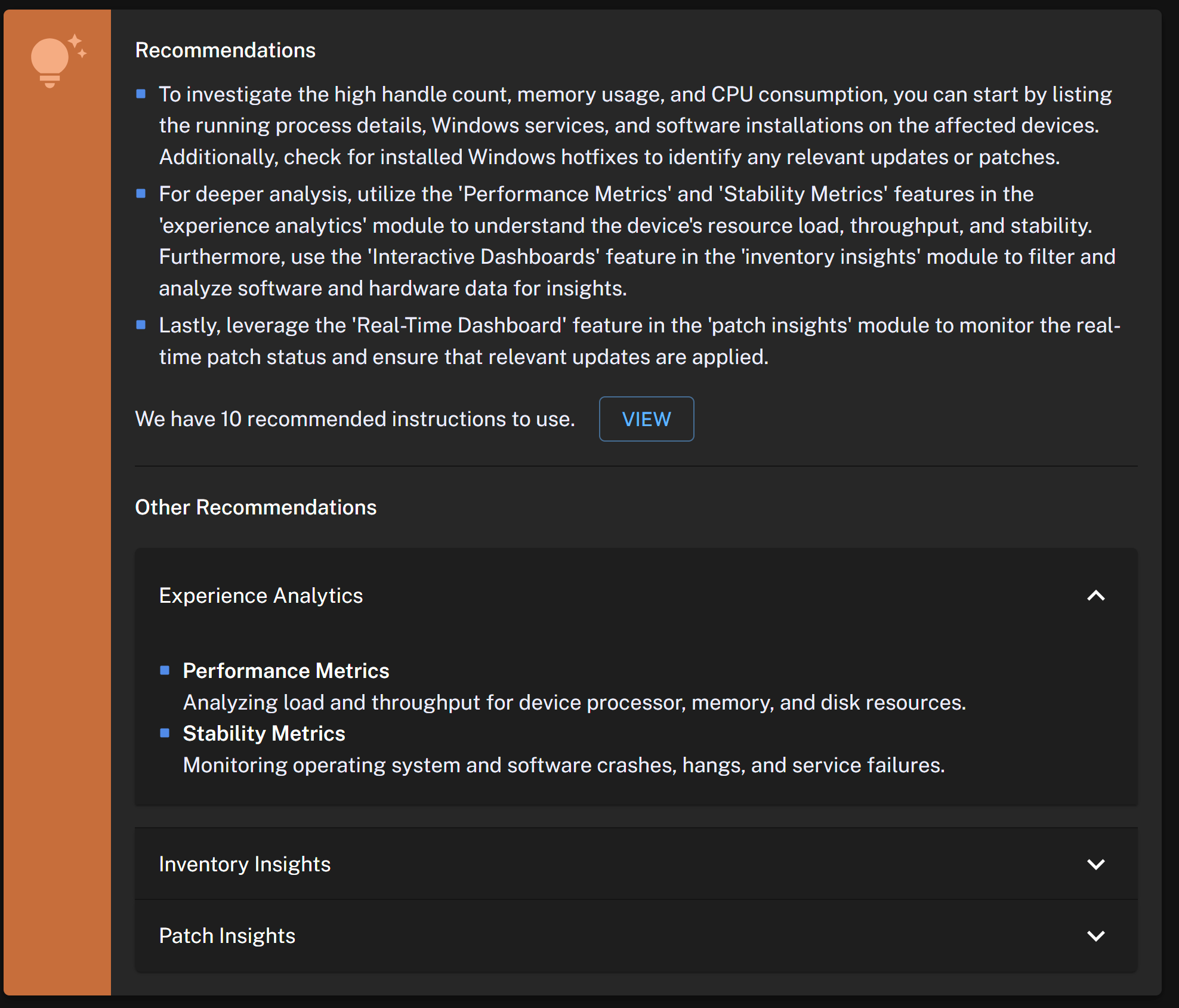1179x1008 pixels.
Task: Select the Performance Metrics item
Action: tap(286, 671)
